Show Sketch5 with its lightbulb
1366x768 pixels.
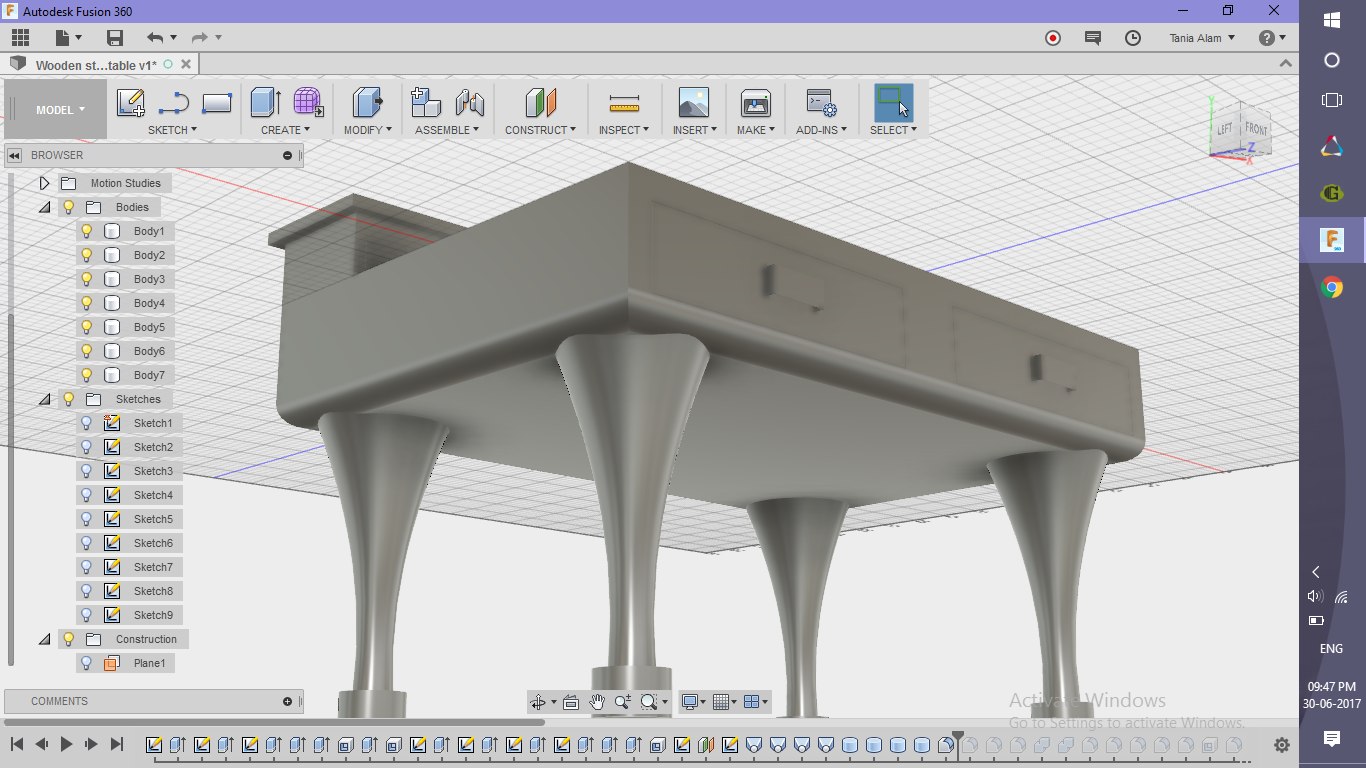click(86, 519)
